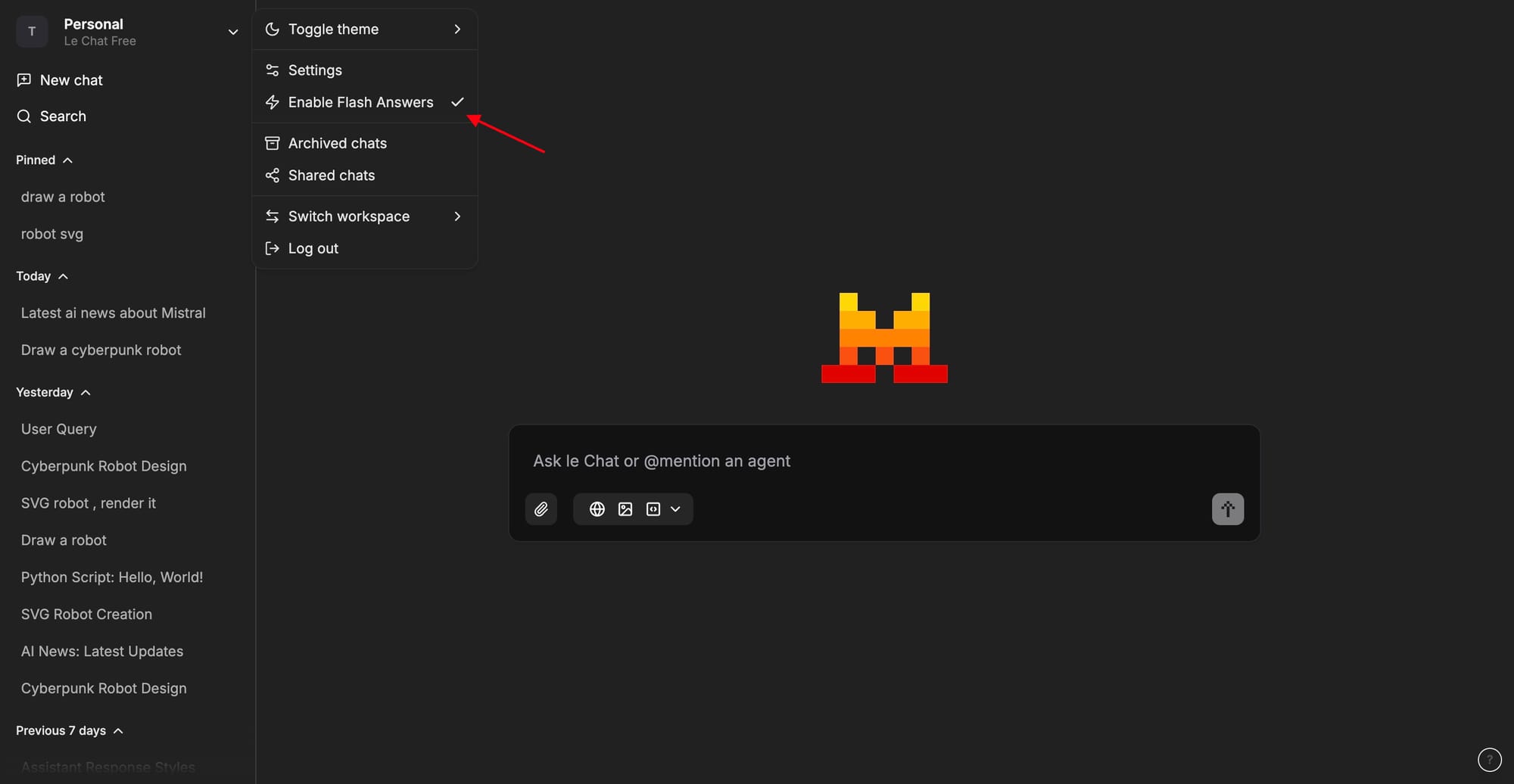Expand the Toggle theme submenu arrow
This screenshot has height=784, width=1514.
click(457, 30)
